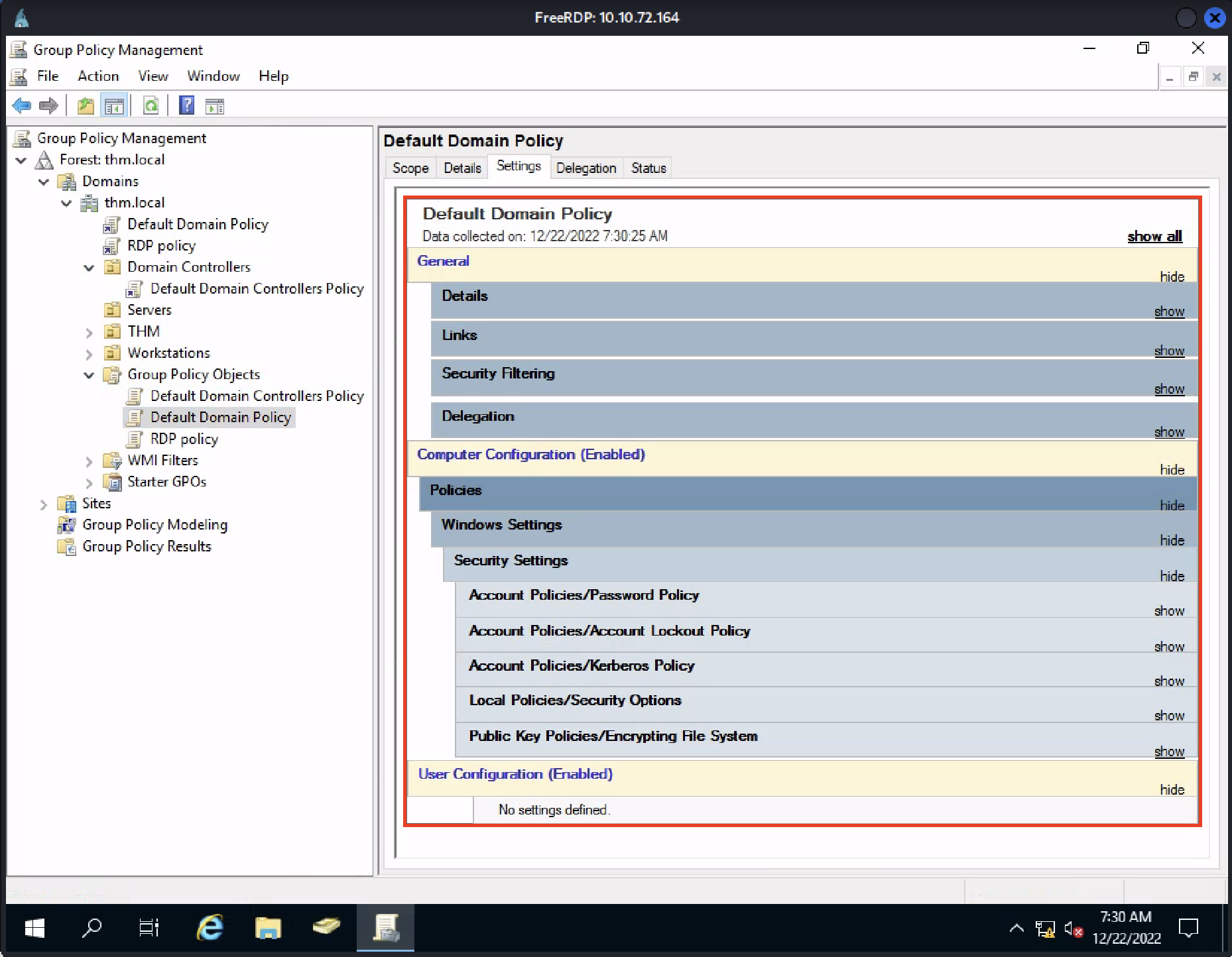The width and height of the screenshot is (1232, 957).
Task: Collapse the Domains tree node
Action: [44, 182]
